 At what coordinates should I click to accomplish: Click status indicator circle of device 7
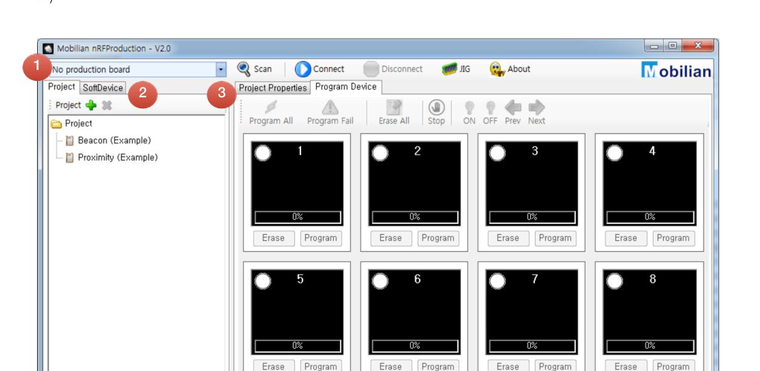497,281
